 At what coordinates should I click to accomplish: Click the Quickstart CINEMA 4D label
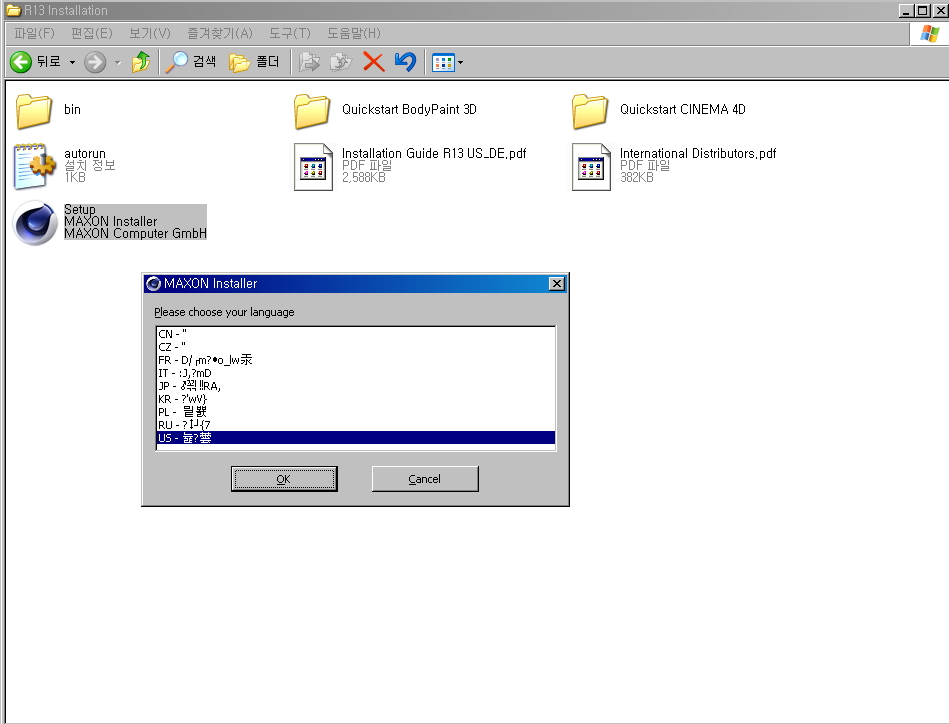pyautogui.click(x=683, y=110)
